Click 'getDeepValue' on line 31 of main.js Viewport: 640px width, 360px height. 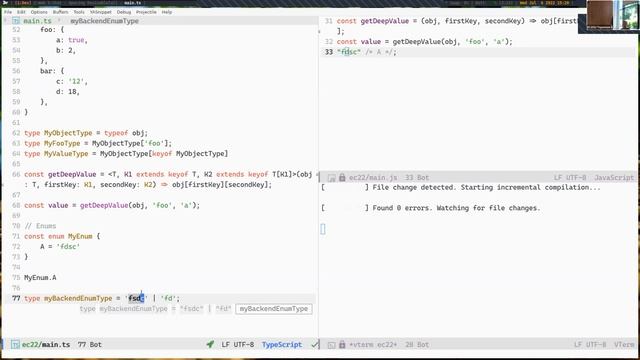tap(385, 21)
